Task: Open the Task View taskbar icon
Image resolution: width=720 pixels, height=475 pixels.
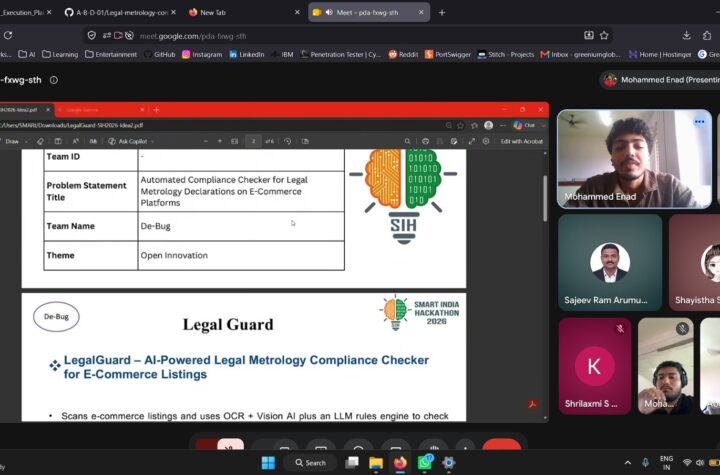Action: (352, 463)
